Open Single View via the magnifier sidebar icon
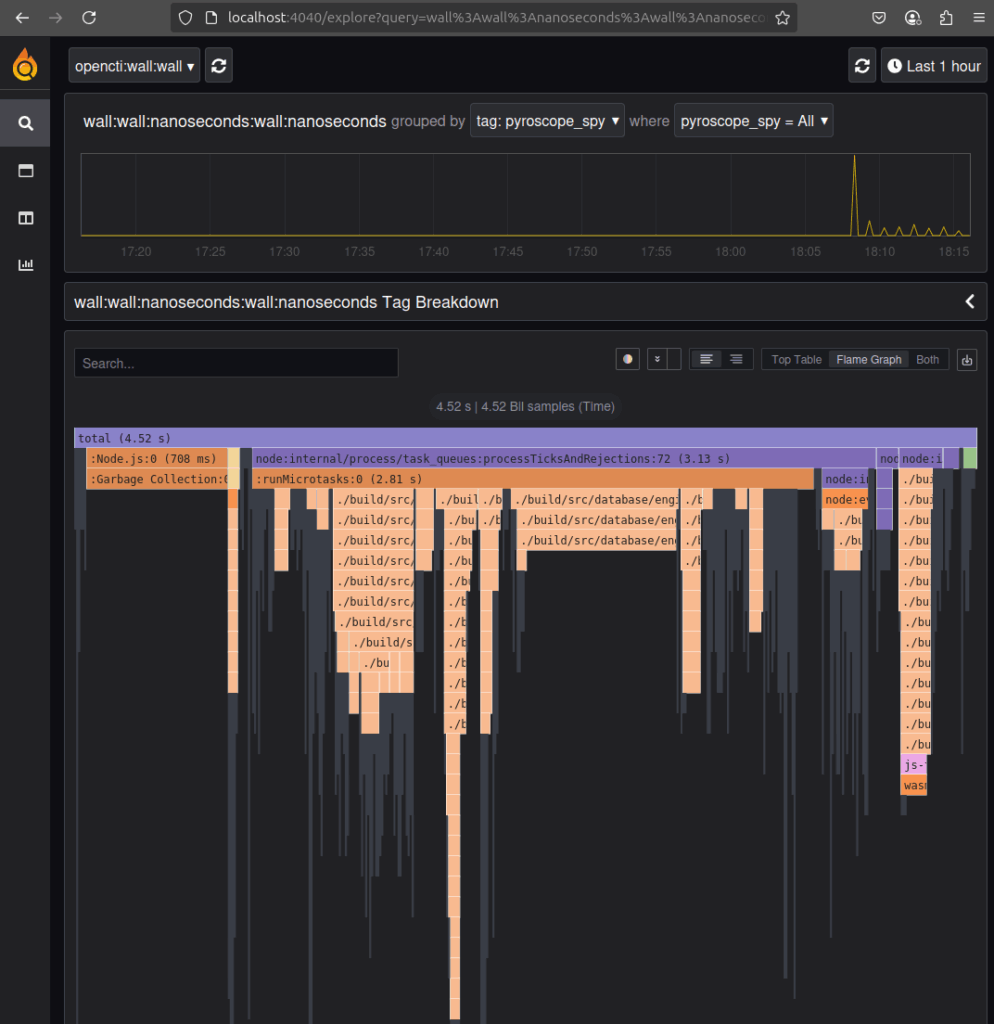Image resolution: width=994 pixels, height=1024 pixels. (x=24, y=122)
